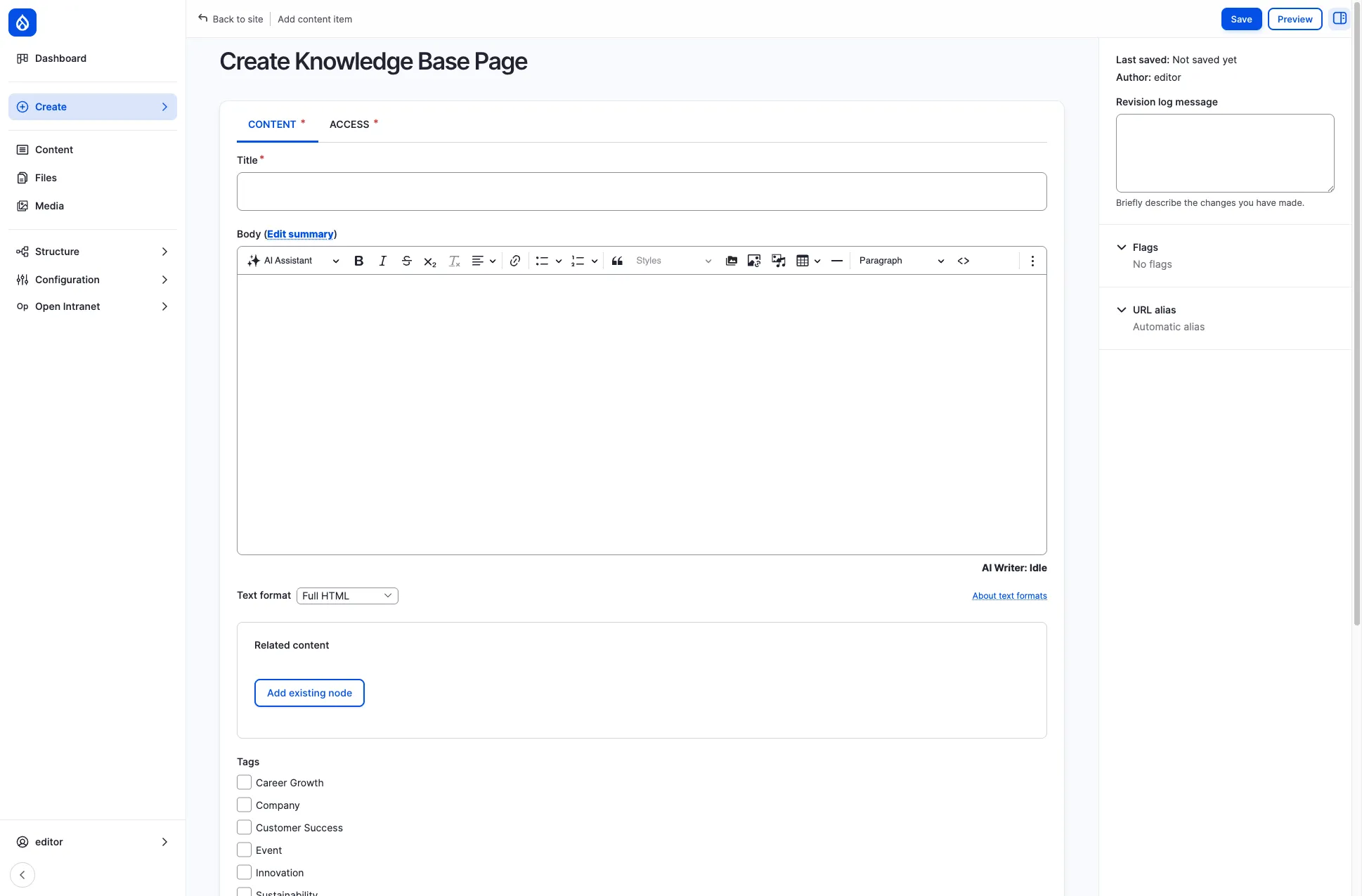Apply italic formatting in editor
The height and width of the screenshot is (896, 1362).
[x=382, y=261]
